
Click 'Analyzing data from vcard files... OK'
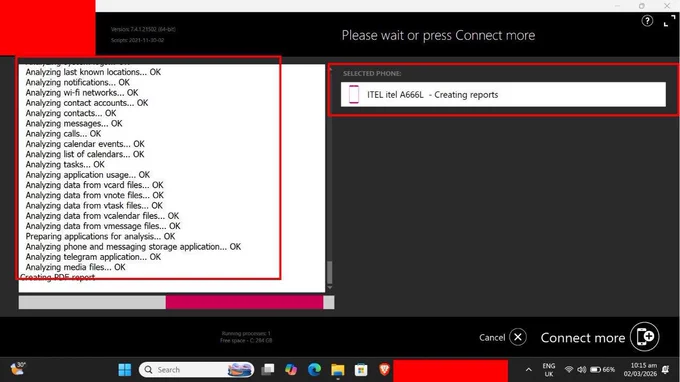click(x=94, y=185)
